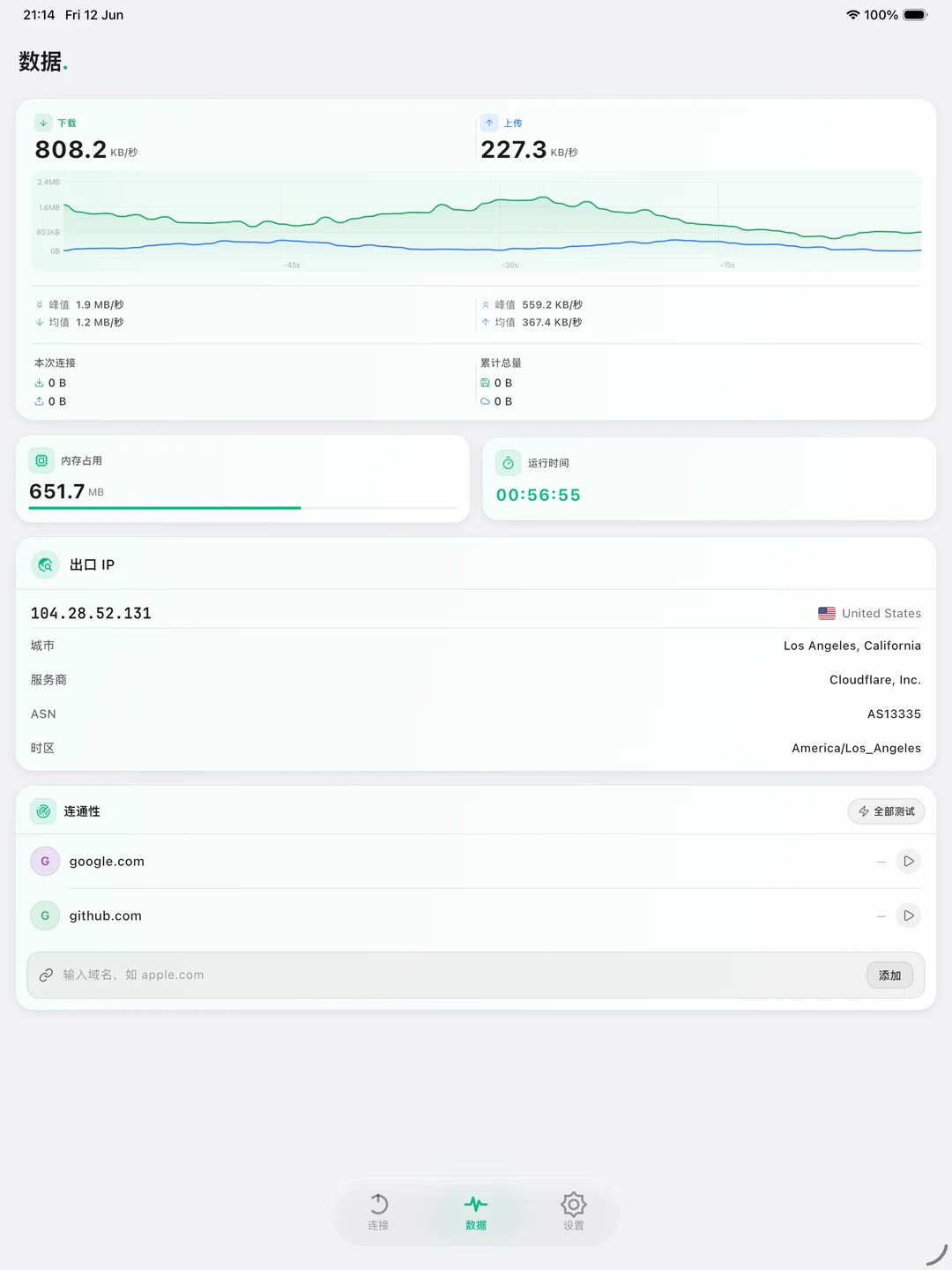
Task: Click the AS13335 value
Action: 894,713
